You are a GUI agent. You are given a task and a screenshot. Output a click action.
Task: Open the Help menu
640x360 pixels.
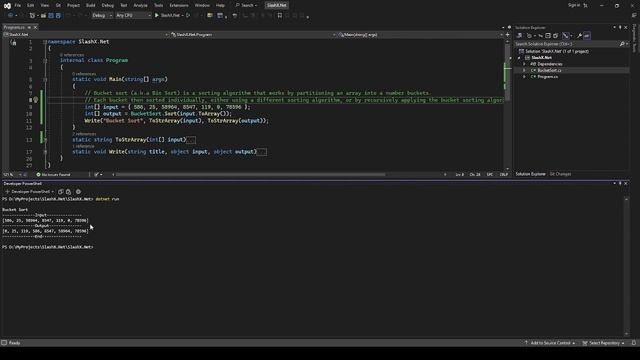coord(220,5)
